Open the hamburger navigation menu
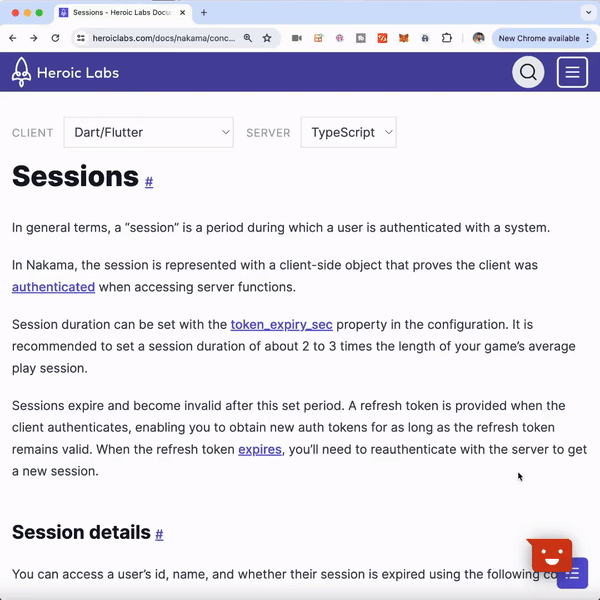This screenshot has width=600, height=600. click(x=572, y=72)
